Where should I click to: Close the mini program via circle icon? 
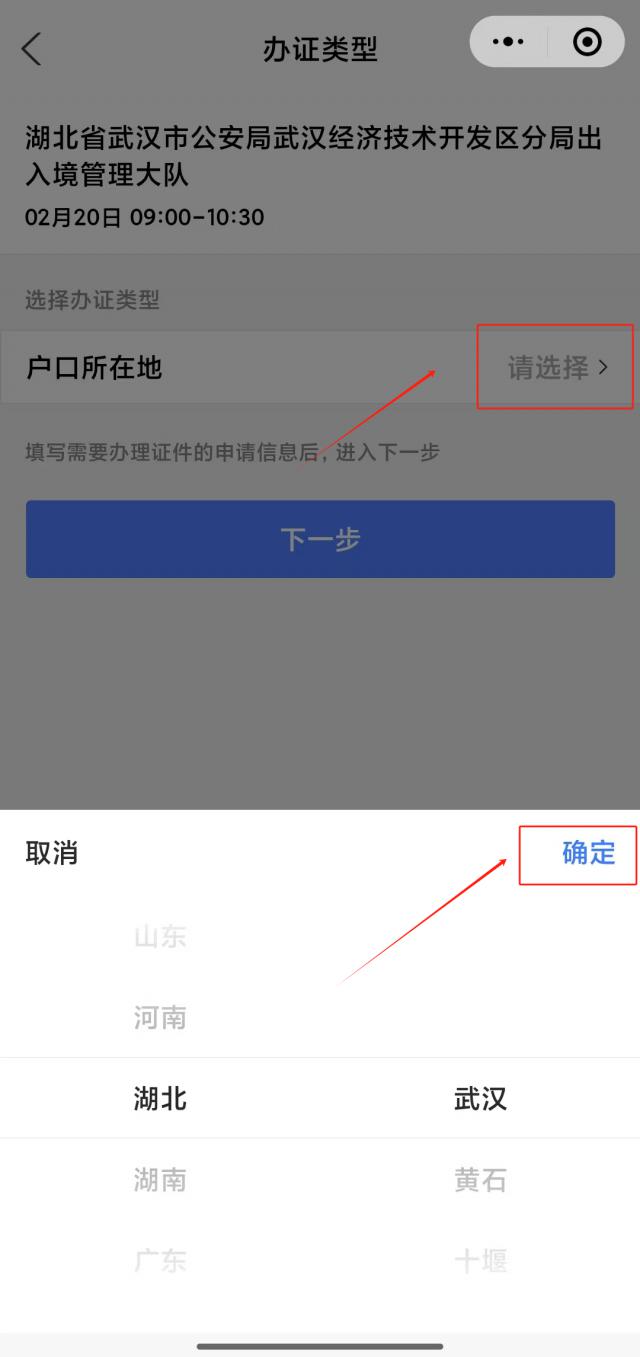click(587, 42)
